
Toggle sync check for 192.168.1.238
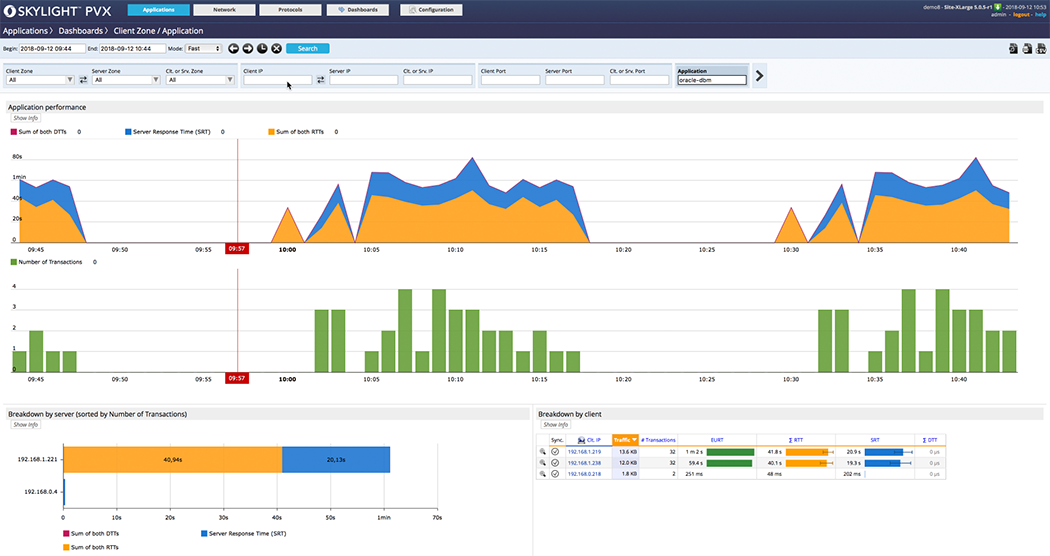[555, 463]
